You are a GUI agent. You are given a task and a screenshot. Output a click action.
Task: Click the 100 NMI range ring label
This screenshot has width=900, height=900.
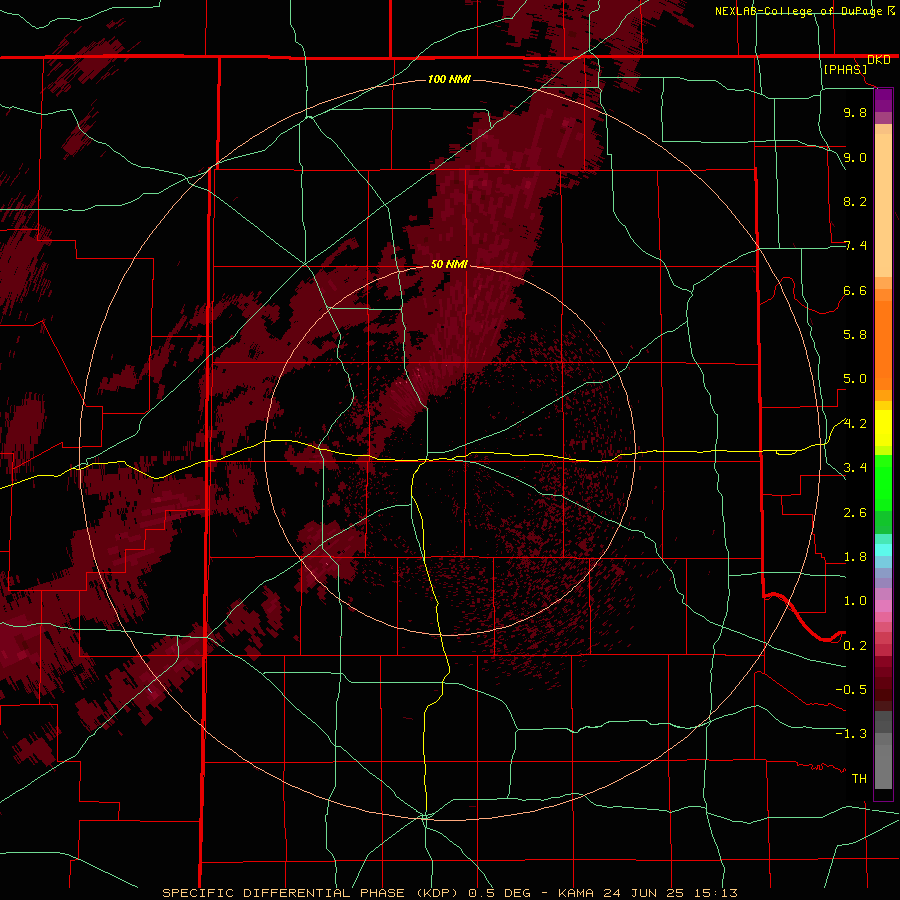tap(449, 79)
